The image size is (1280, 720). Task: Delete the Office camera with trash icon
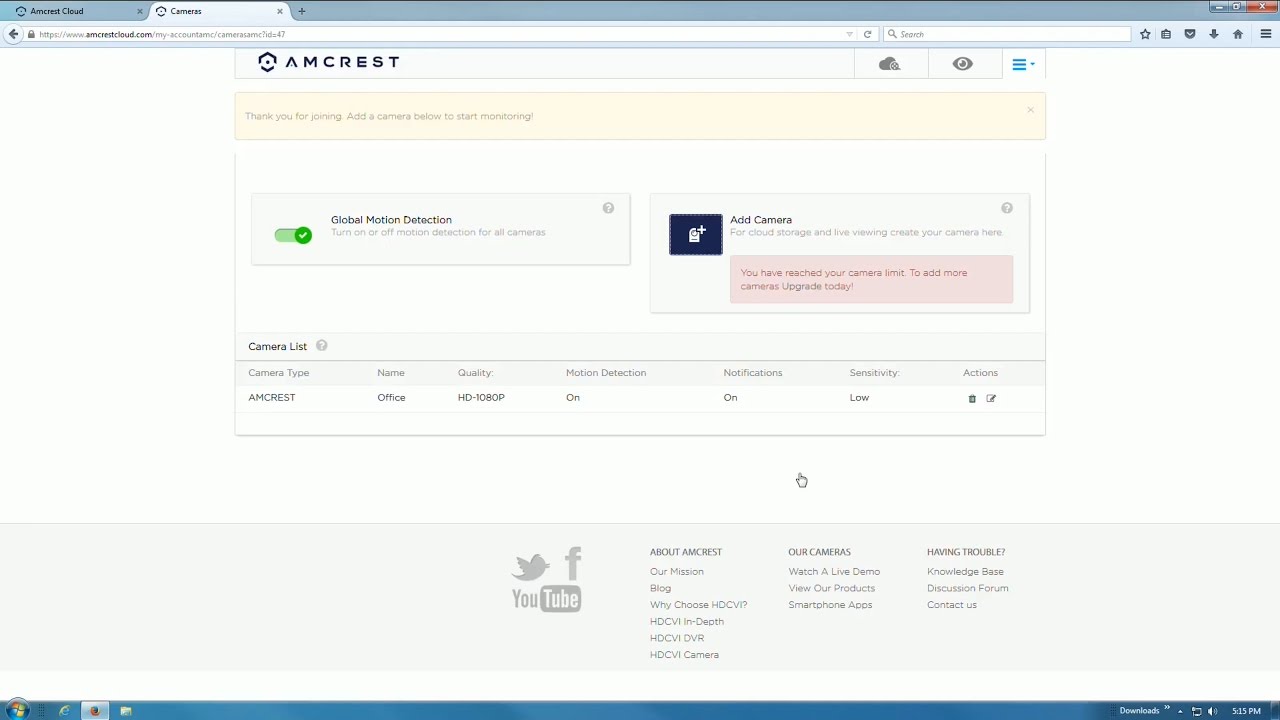pos(972,398)
